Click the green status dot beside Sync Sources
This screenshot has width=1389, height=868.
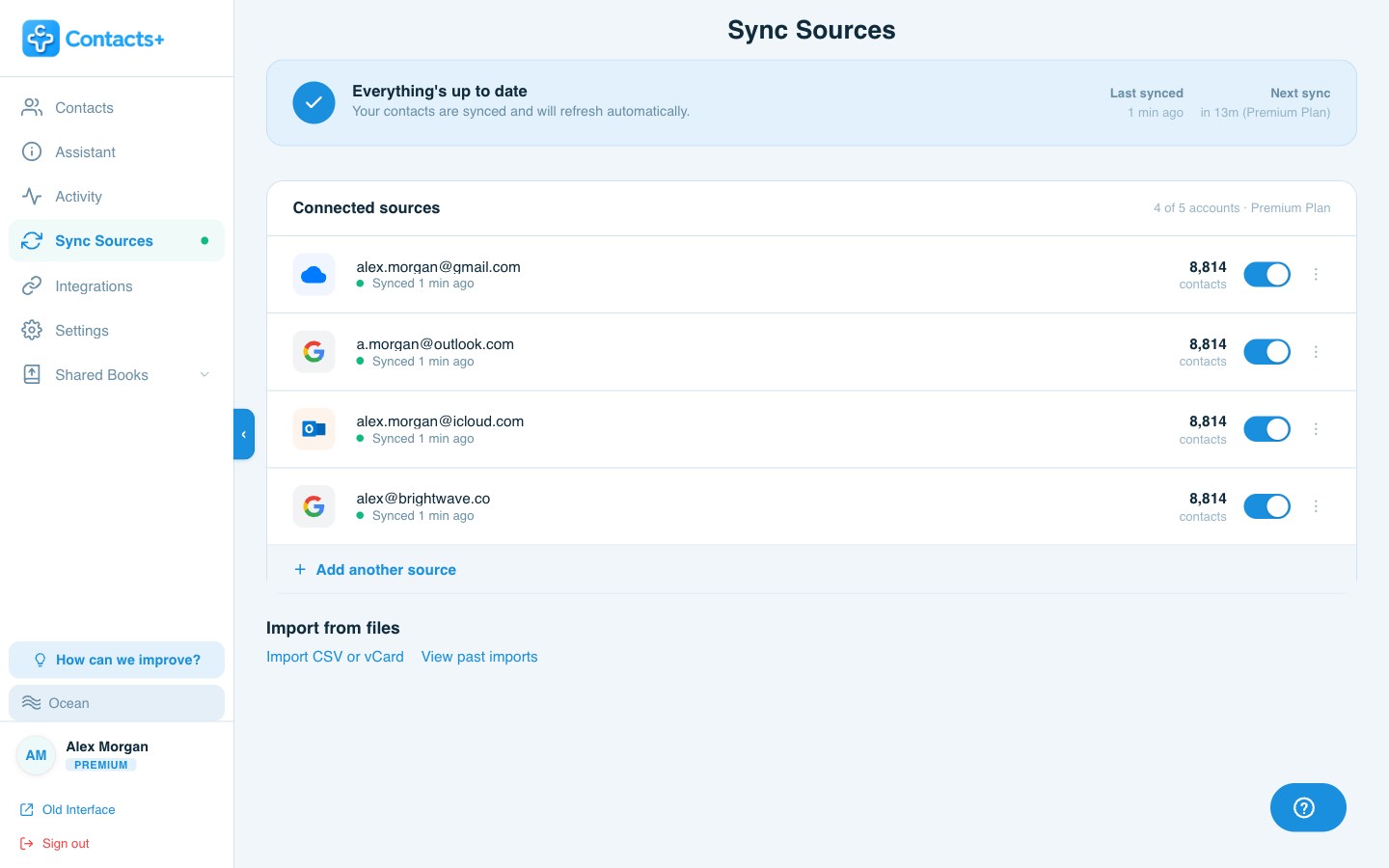(x=204, y=241)
